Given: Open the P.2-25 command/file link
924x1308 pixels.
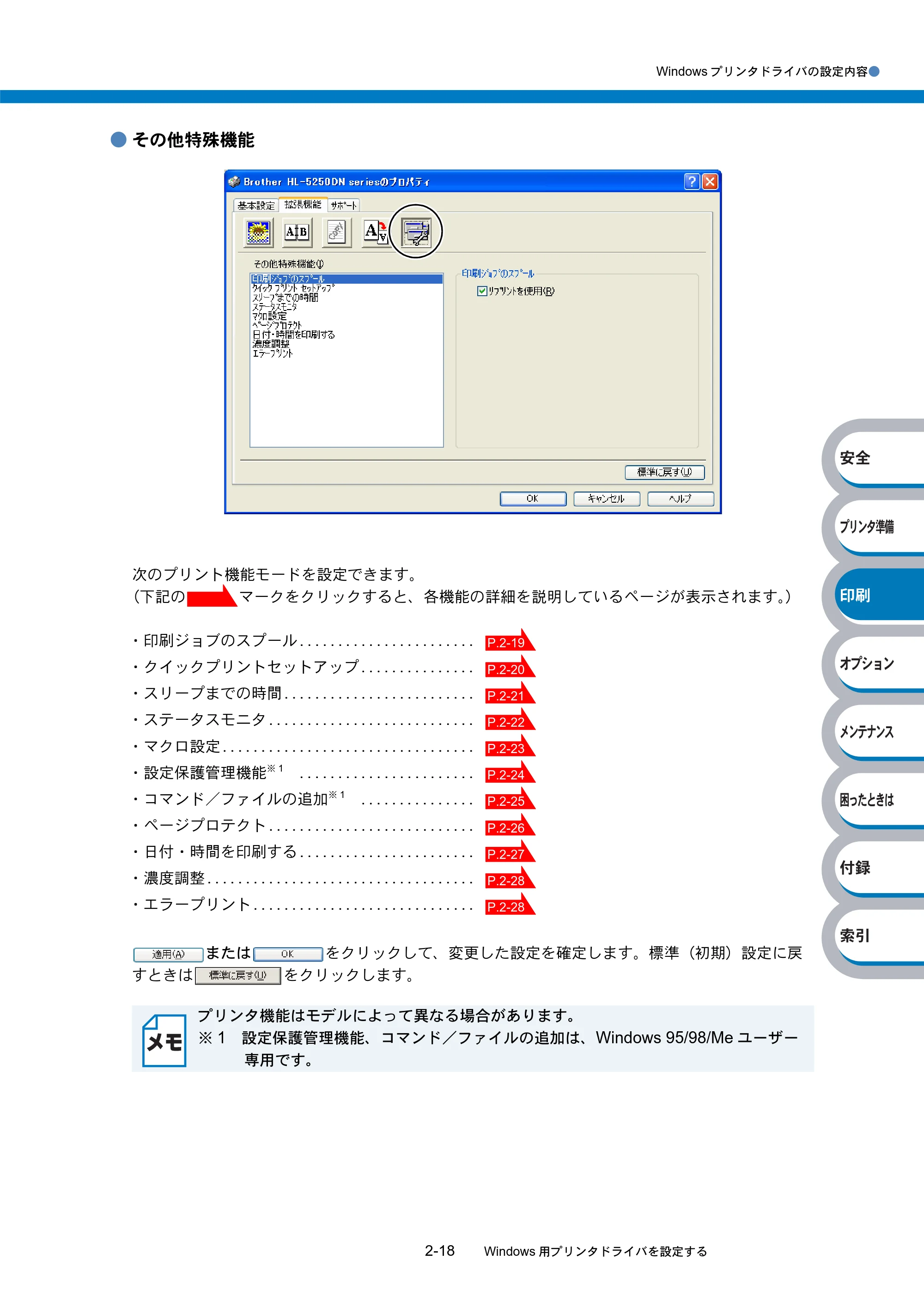Looking at the screenshot, I should tap(509, 800).
